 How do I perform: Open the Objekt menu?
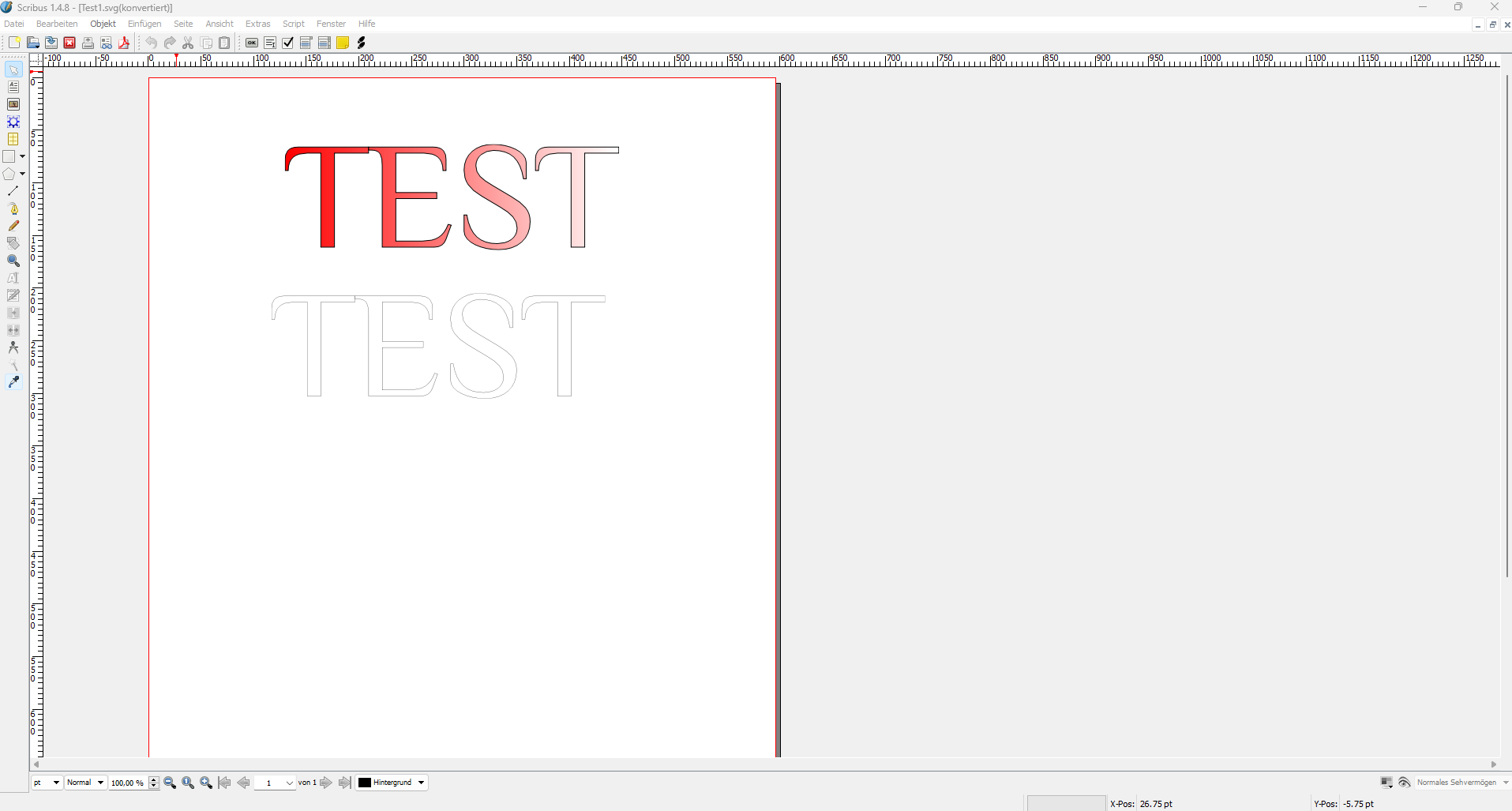pyautogui.click(x=103, y=24)
